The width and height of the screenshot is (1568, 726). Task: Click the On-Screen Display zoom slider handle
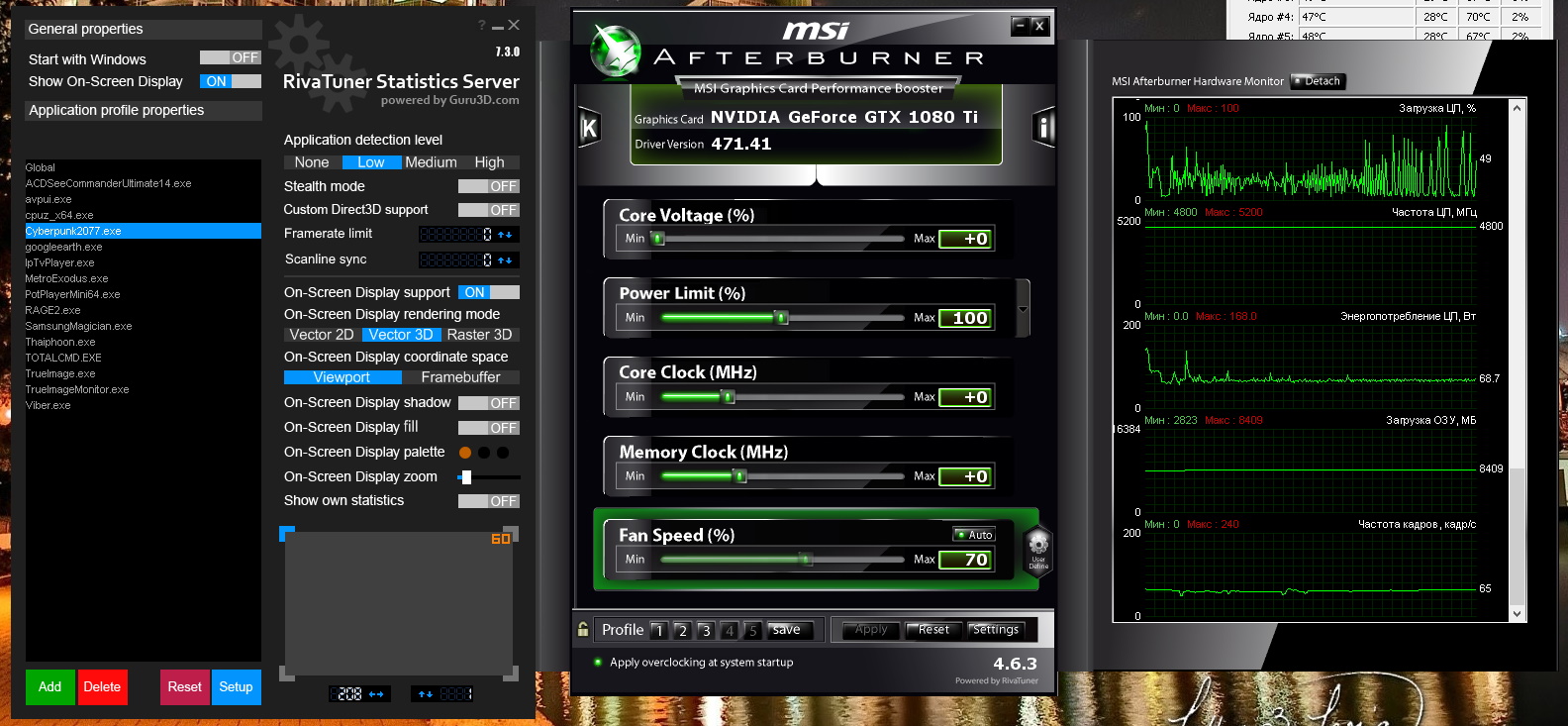466,477
